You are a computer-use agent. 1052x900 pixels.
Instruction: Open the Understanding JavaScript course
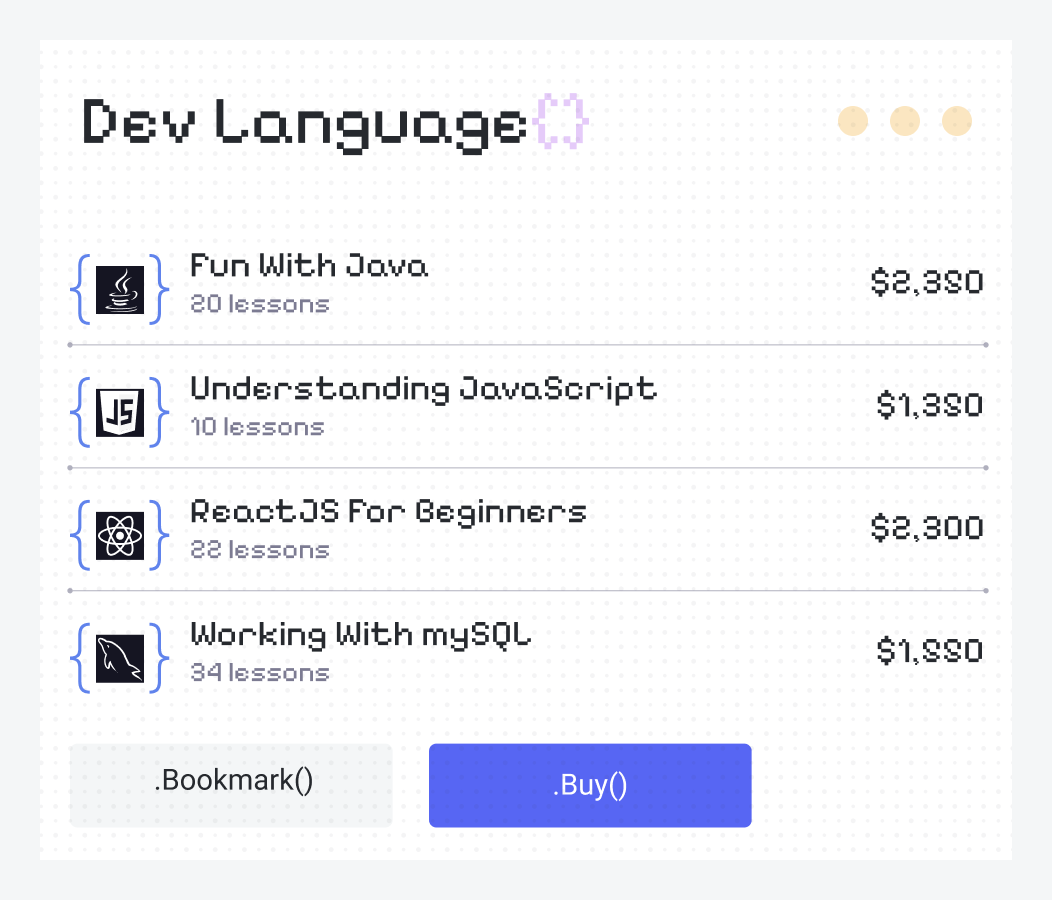(423, 388)
